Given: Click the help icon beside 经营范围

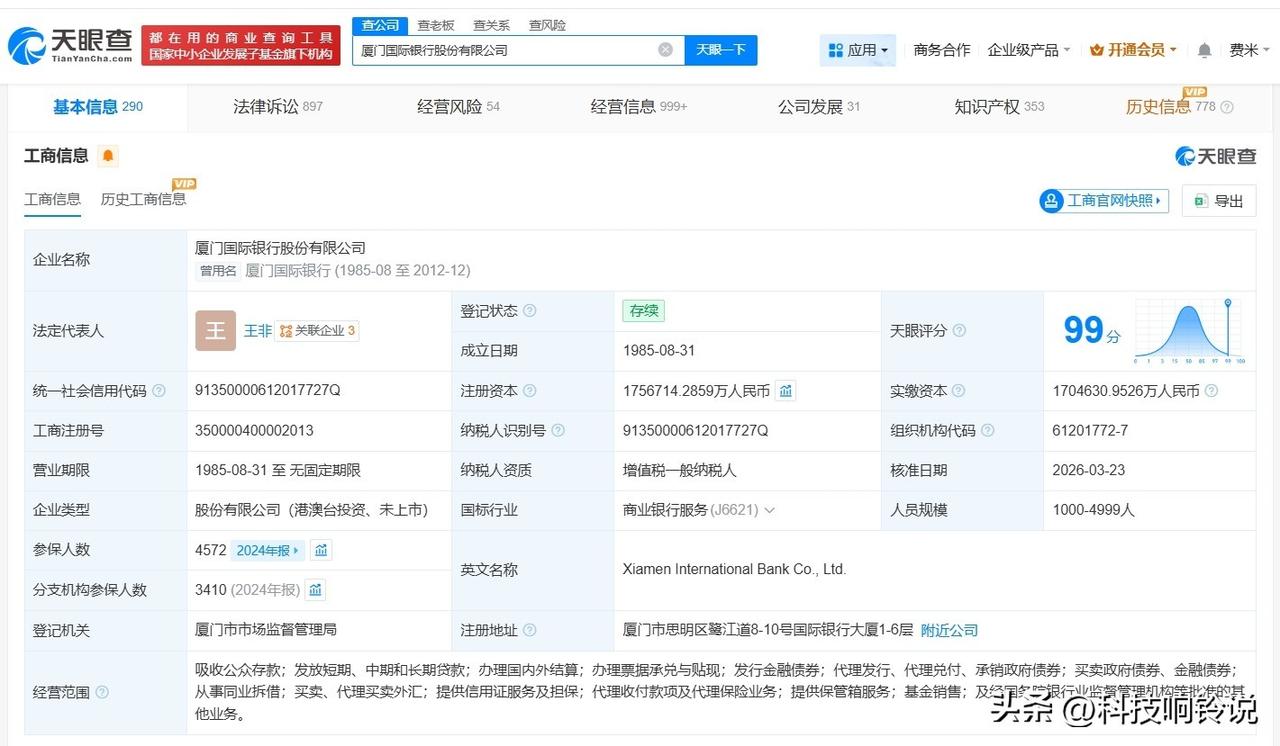Looking at the screenshot, I should (x=102, y=692).
